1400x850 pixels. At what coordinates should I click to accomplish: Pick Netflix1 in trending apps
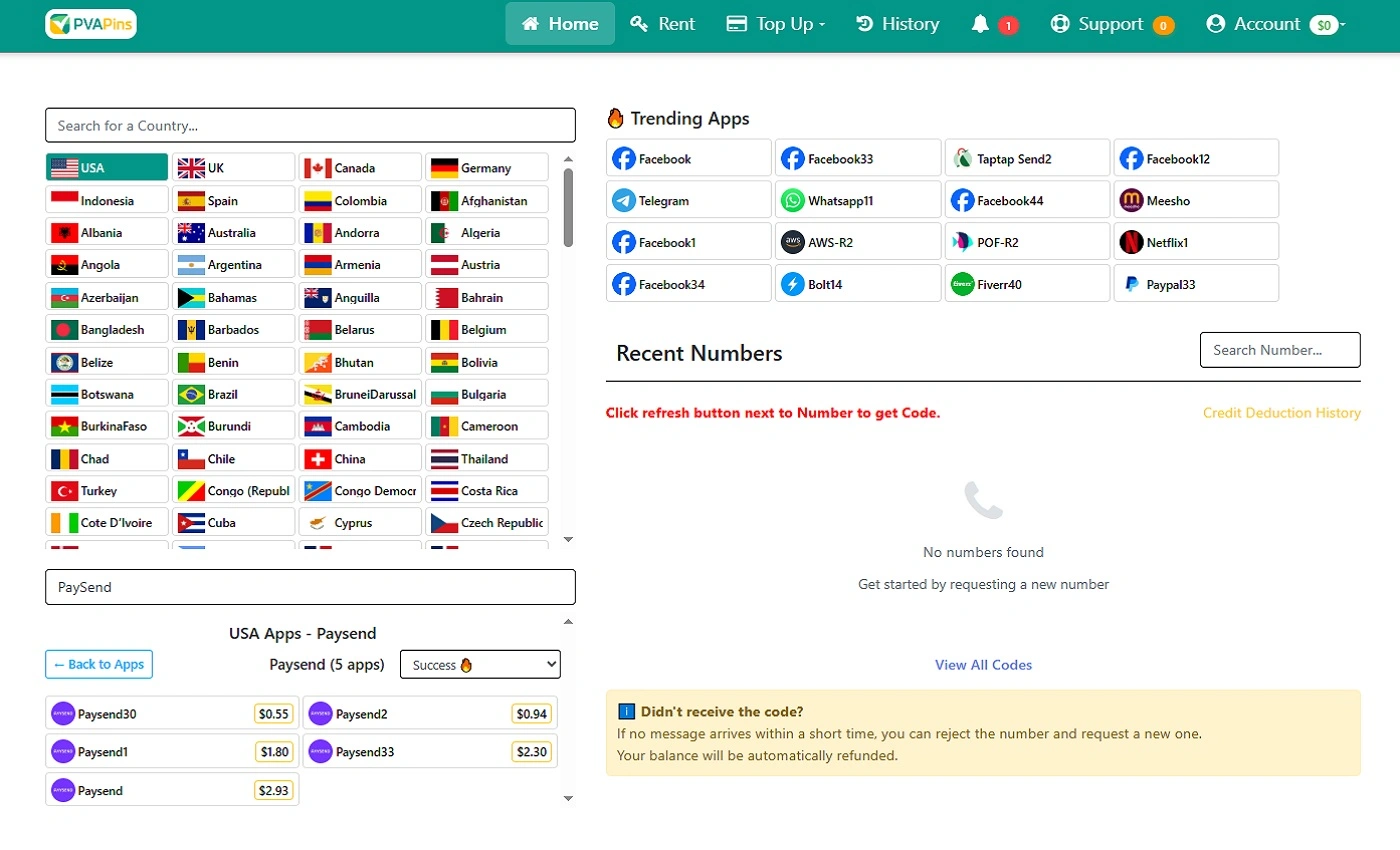1196,242
